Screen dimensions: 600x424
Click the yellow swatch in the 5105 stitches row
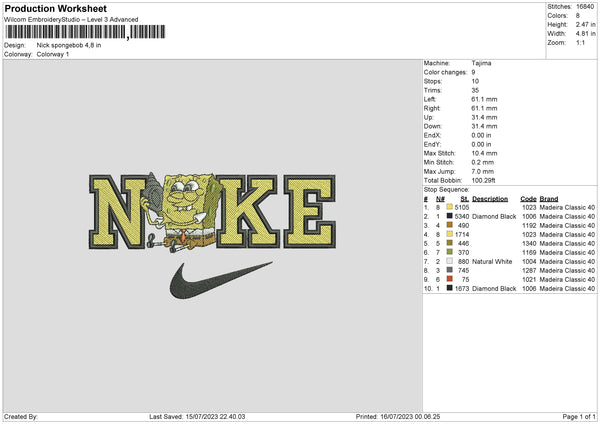(449, 207)
